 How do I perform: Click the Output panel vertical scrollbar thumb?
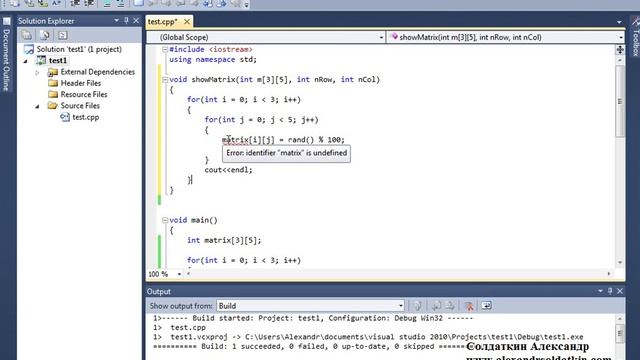[x=620, y=332]
